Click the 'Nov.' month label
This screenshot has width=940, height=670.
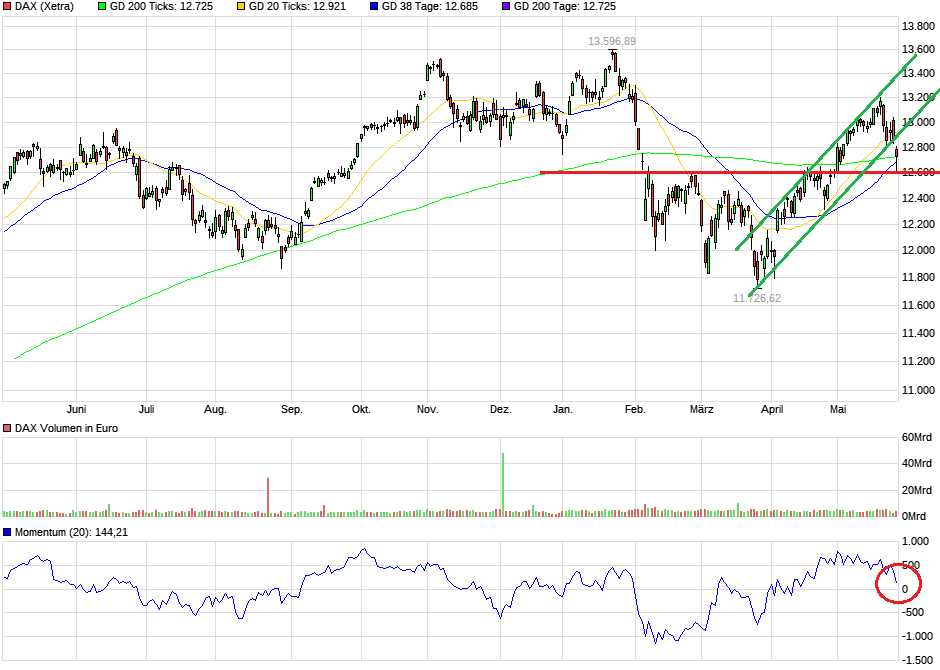pos(427,409)
